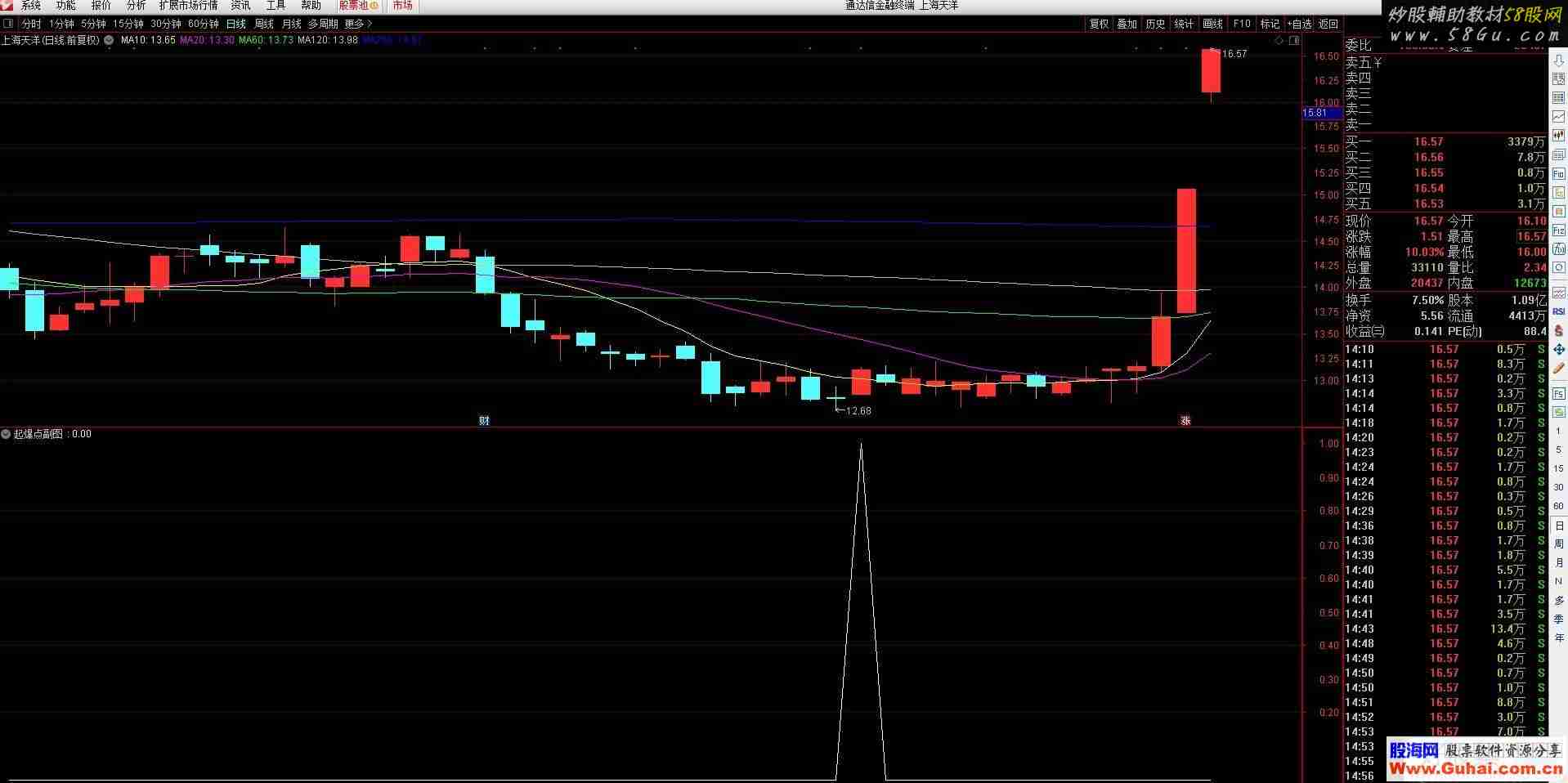Viewport: 1568px width, 783px height.
Task: Switch to 周线 weekly chart
Action: point(264,24)
